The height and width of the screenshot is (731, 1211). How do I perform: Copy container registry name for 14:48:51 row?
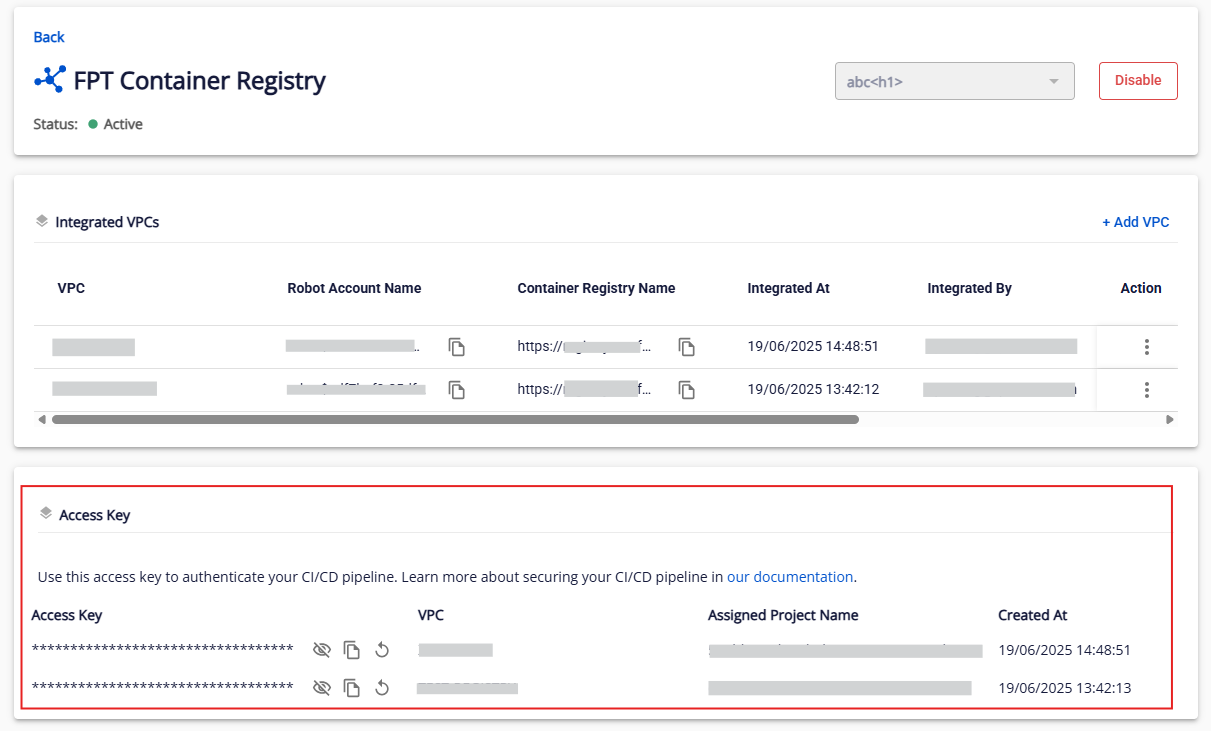coord(687,347)
